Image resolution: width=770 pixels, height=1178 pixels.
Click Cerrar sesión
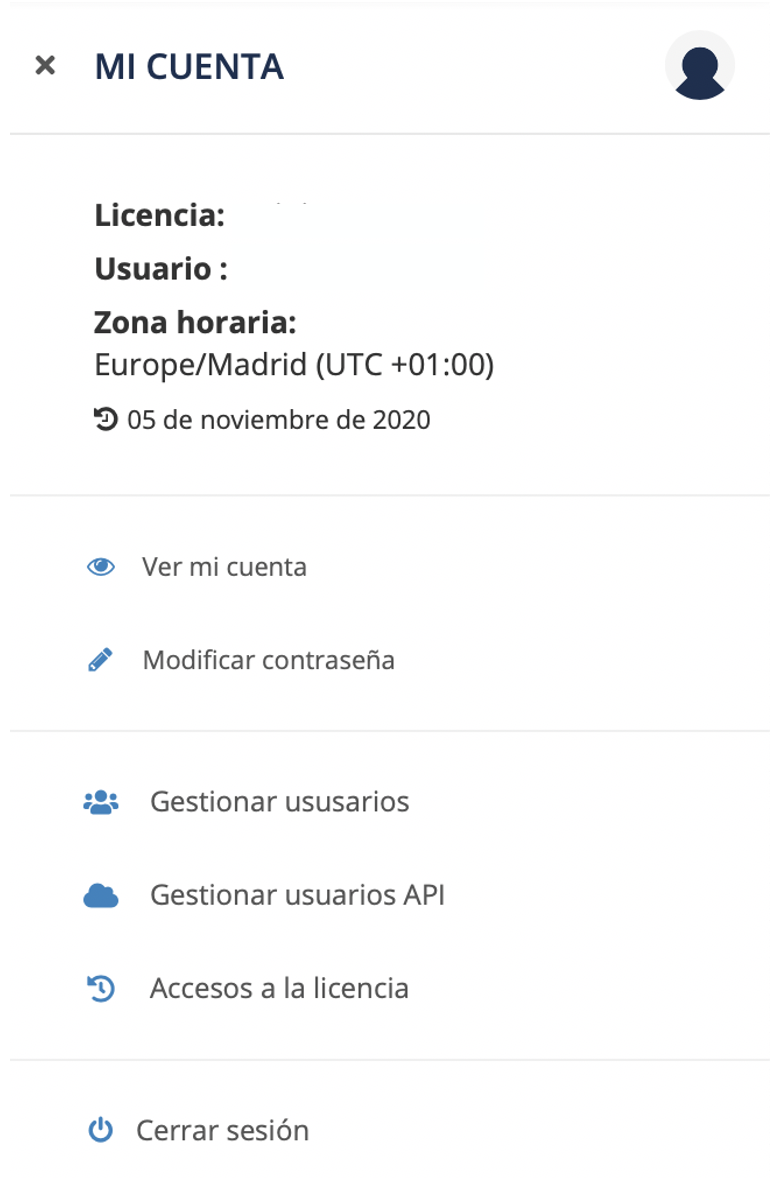click(222, 1131)
